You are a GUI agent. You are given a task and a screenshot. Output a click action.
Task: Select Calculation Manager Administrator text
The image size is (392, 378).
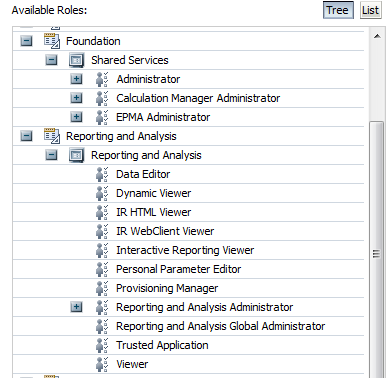pos(198,98)
